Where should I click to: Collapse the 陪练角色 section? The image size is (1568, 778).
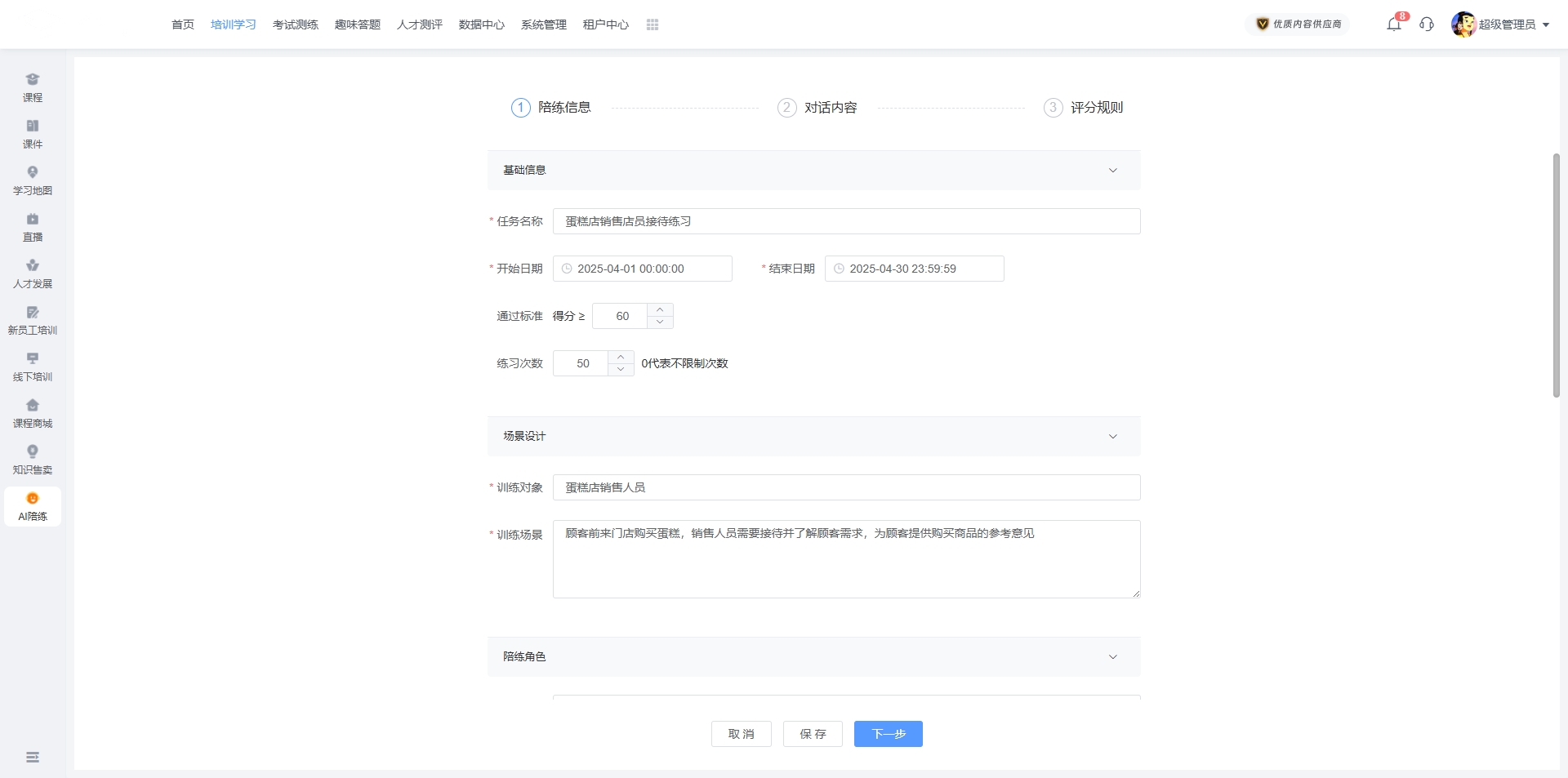point(1112,657)
